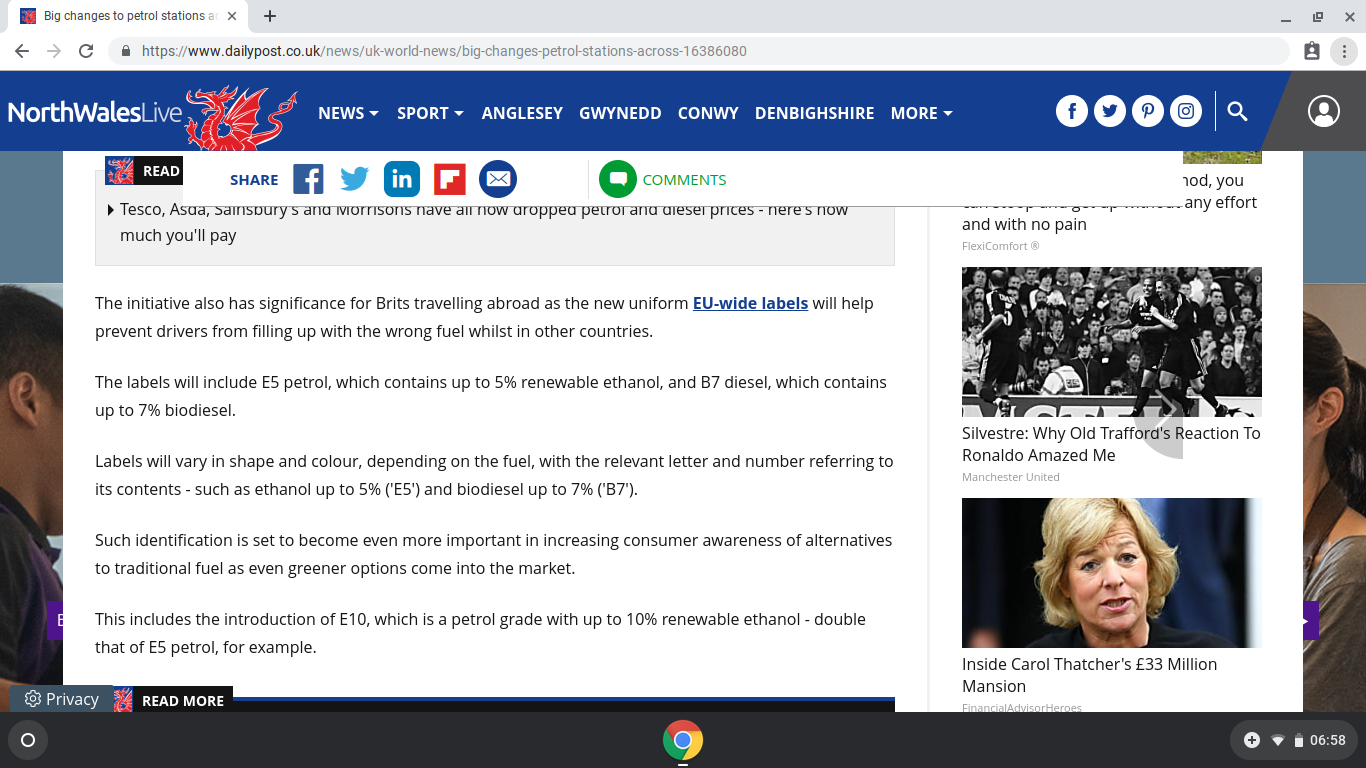Image resolution: width=1366 pixels, height=768 pixels.
Task: Open the user account profile icon
Action: pos(1324,111)
